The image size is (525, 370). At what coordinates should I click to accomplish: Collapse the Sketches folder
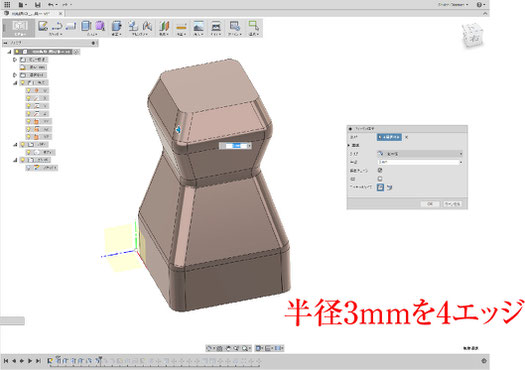point(15,160)
